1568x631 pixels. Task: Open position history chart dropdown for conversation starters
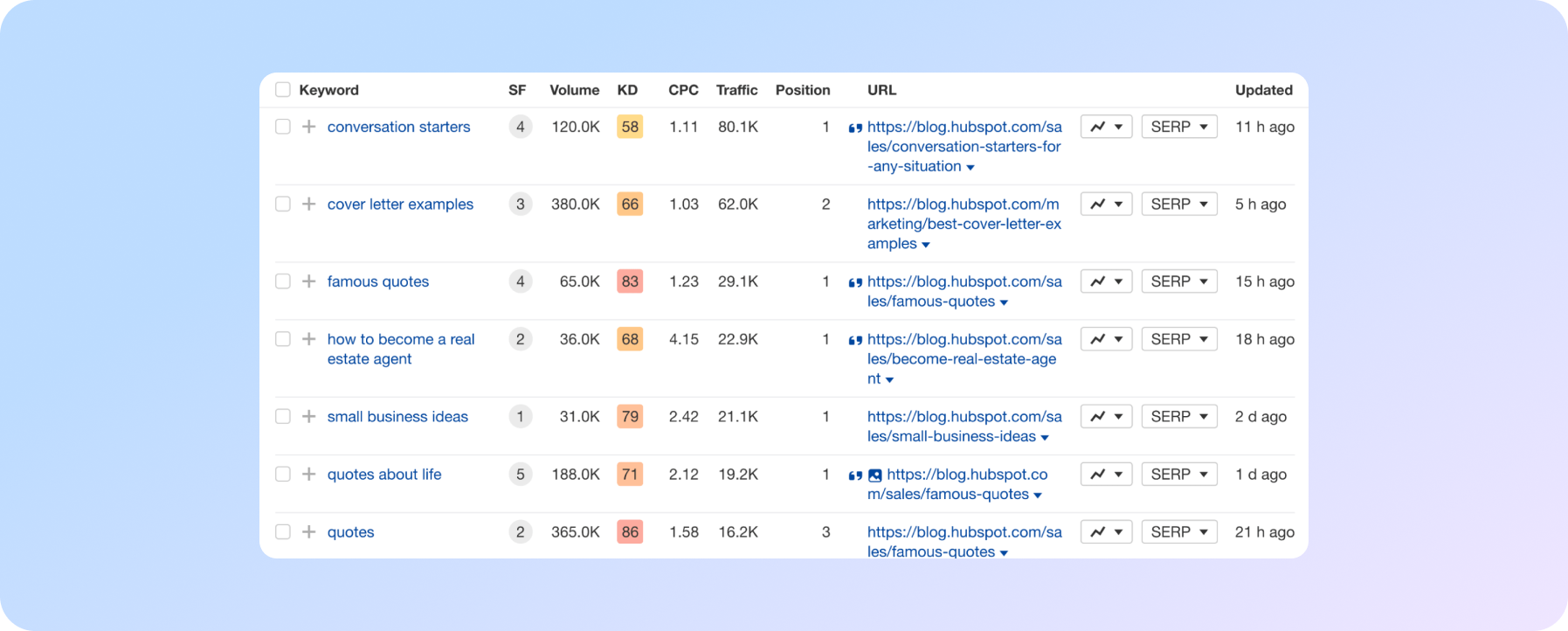[1107, 127]
